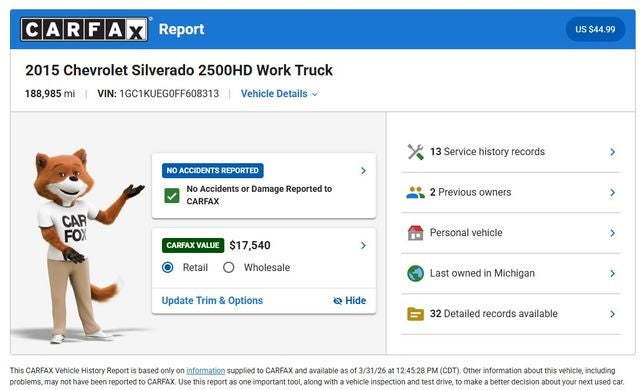640x390 pixels.
Task: Expand Service history records chevron
Action: coord(612,152)
